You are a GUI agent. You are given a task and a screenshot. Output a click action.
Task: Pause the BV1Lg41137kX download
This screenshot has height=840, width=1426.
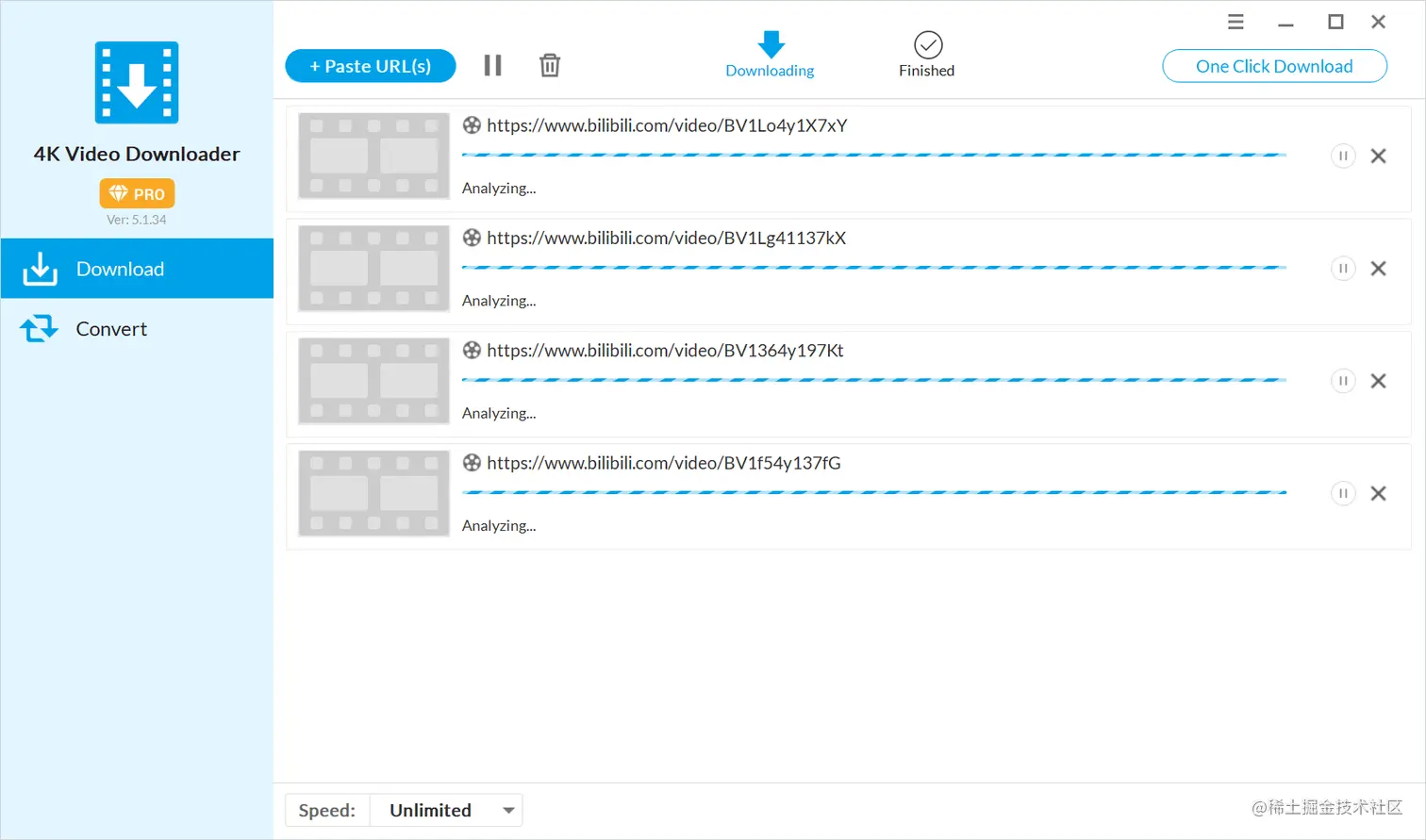1343,269
